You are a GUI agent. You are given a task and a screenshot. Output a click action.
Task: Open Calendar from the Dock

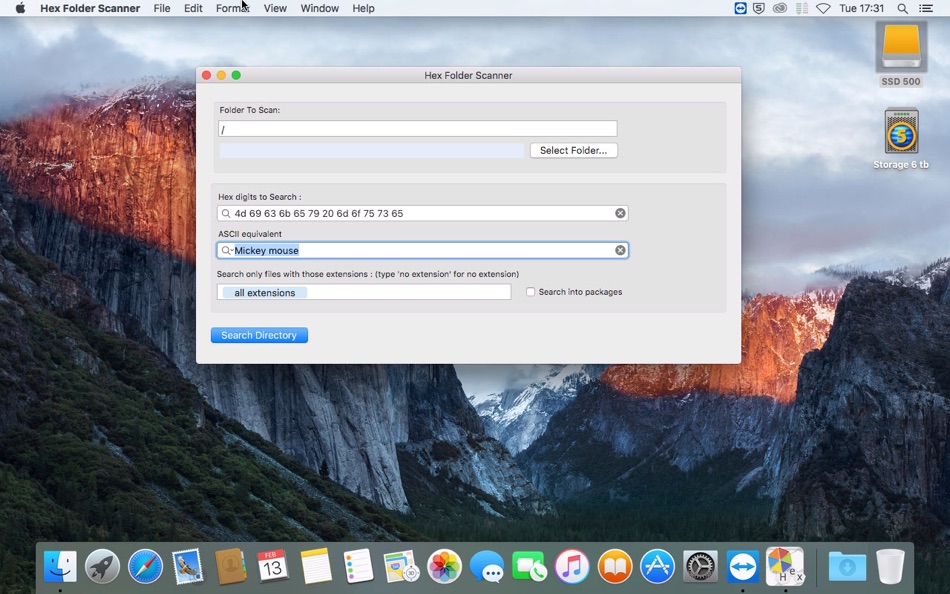(x=273, y=566)
